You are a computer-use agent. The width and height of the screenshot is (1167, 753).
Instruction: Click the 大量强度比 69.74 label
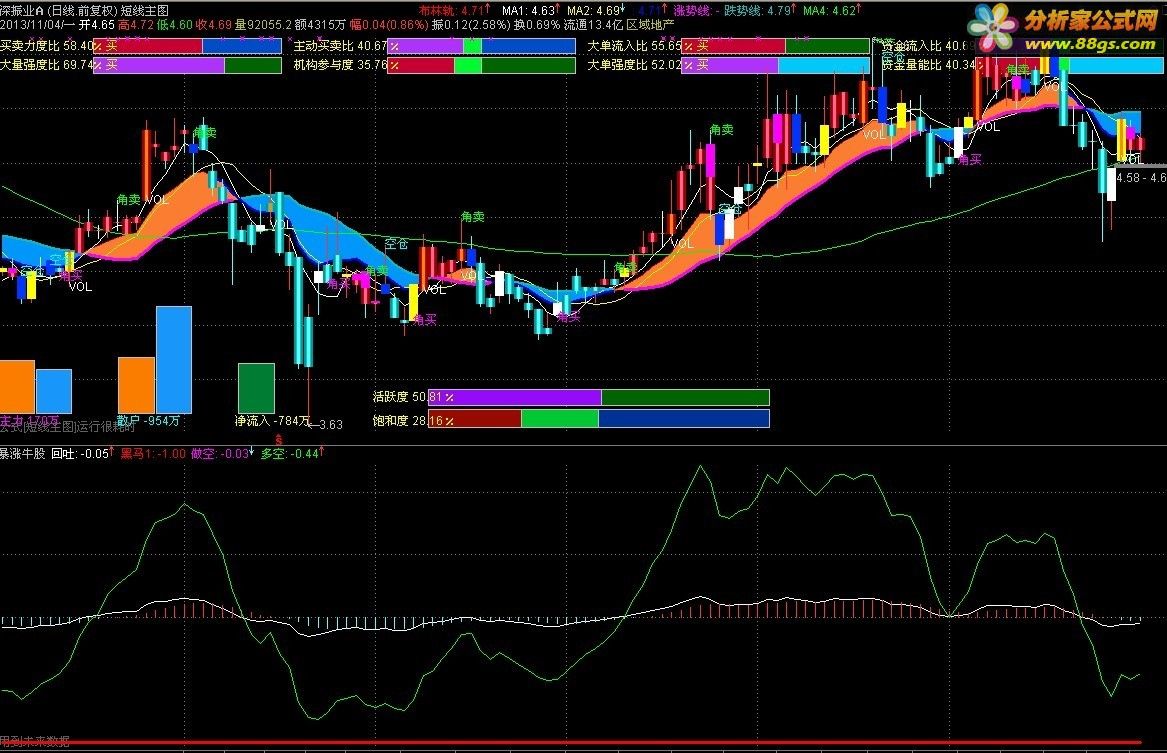(46, 65)
